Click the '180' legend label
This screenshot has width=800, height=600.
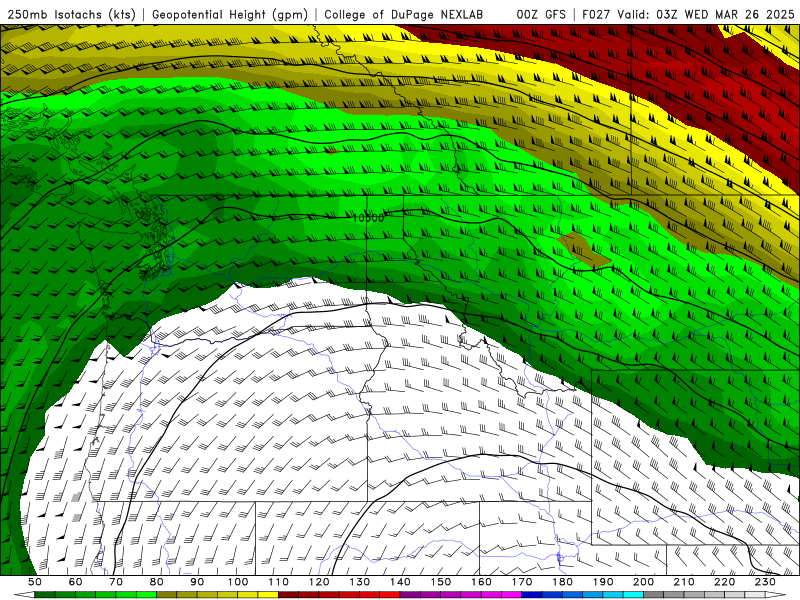click(x=562, y=582)
